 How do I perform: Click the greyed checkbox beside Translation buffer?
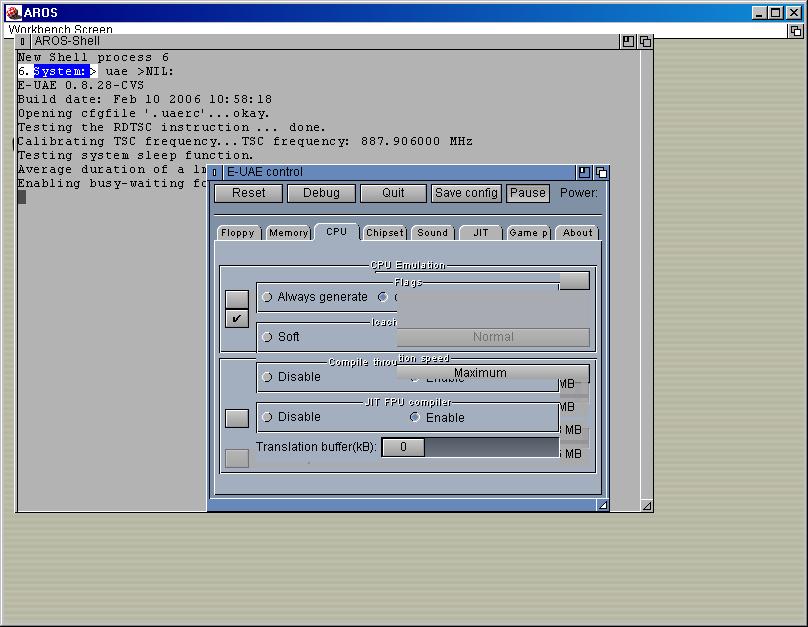[x=237, y=458]
